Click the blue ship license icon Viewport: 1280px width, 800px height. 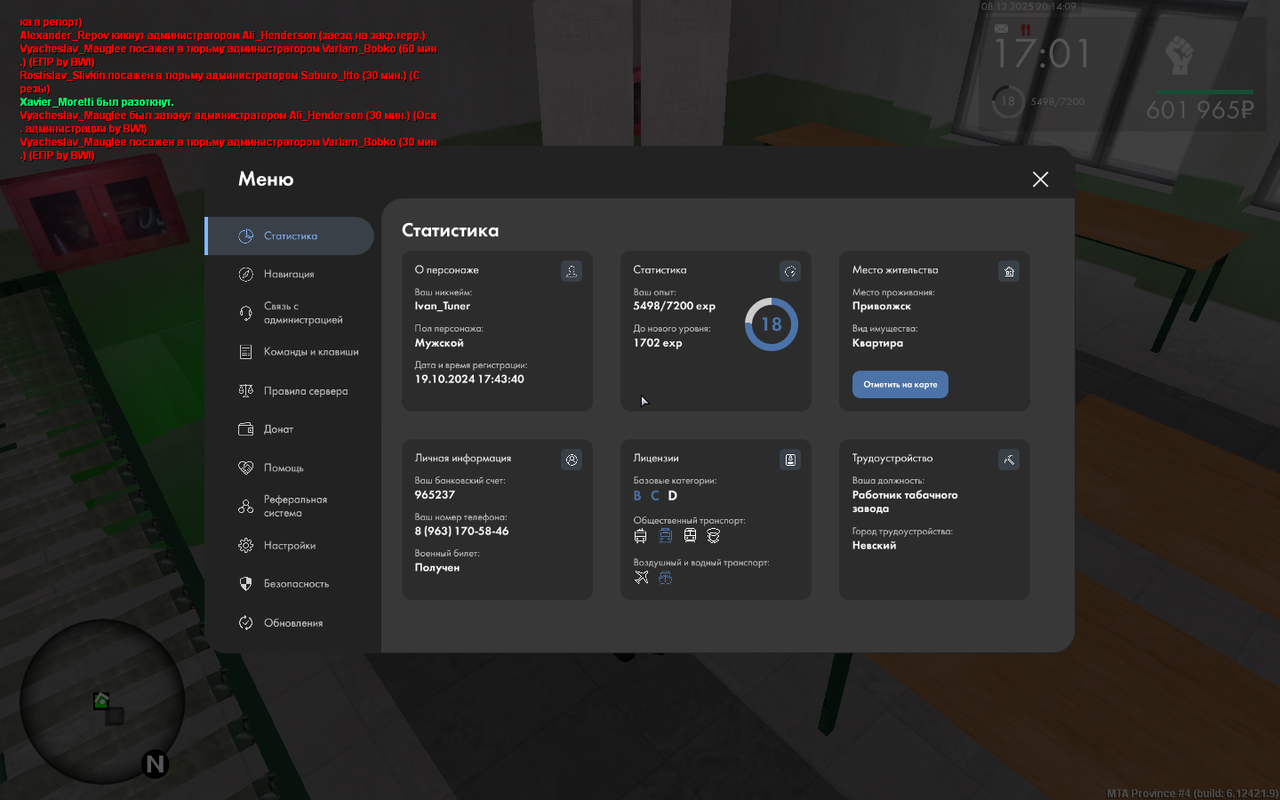(665, 578)
